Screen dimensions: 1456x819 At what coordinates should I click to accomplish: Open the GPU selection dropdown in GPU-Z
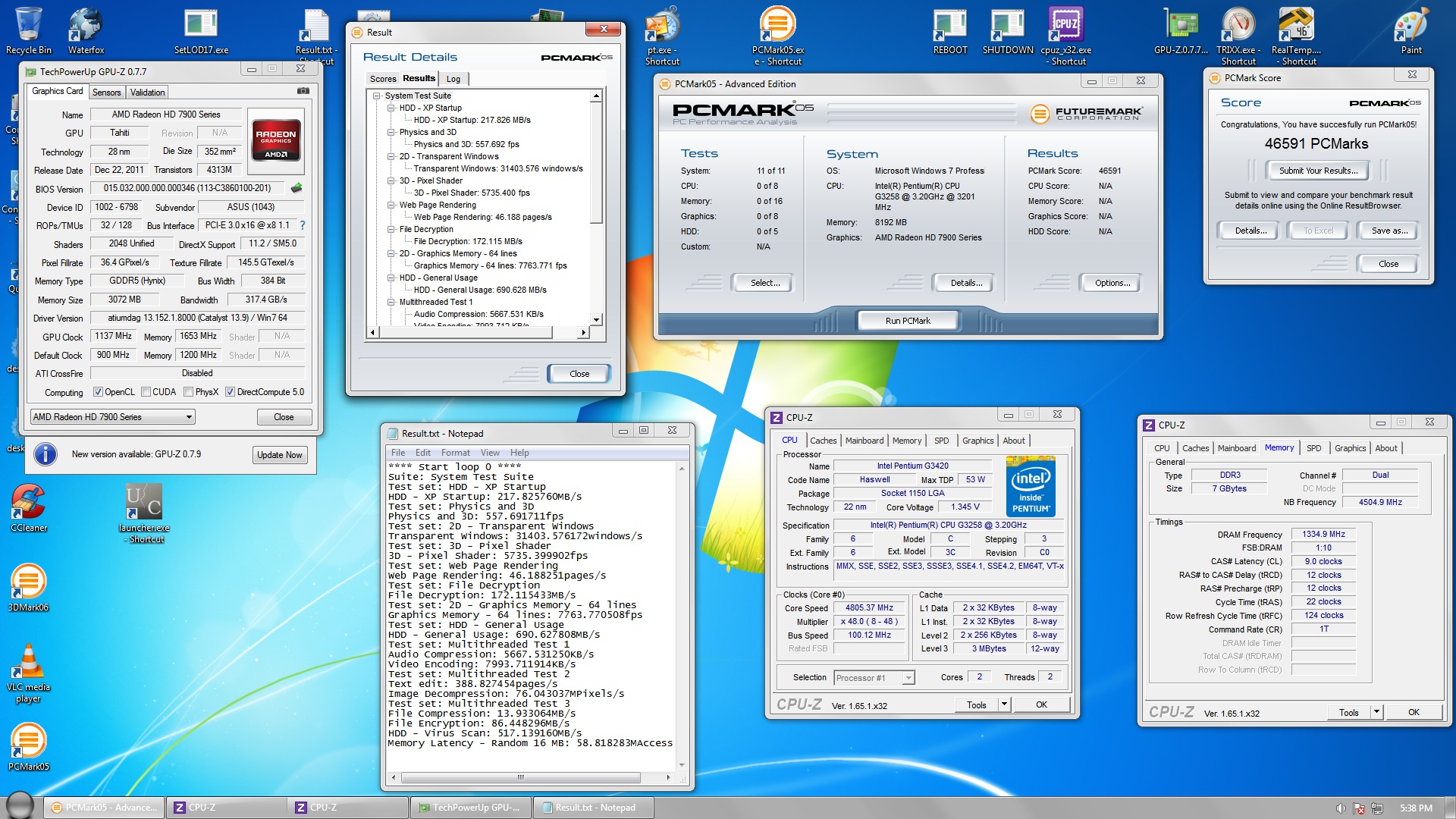click(x=112, y=417)
